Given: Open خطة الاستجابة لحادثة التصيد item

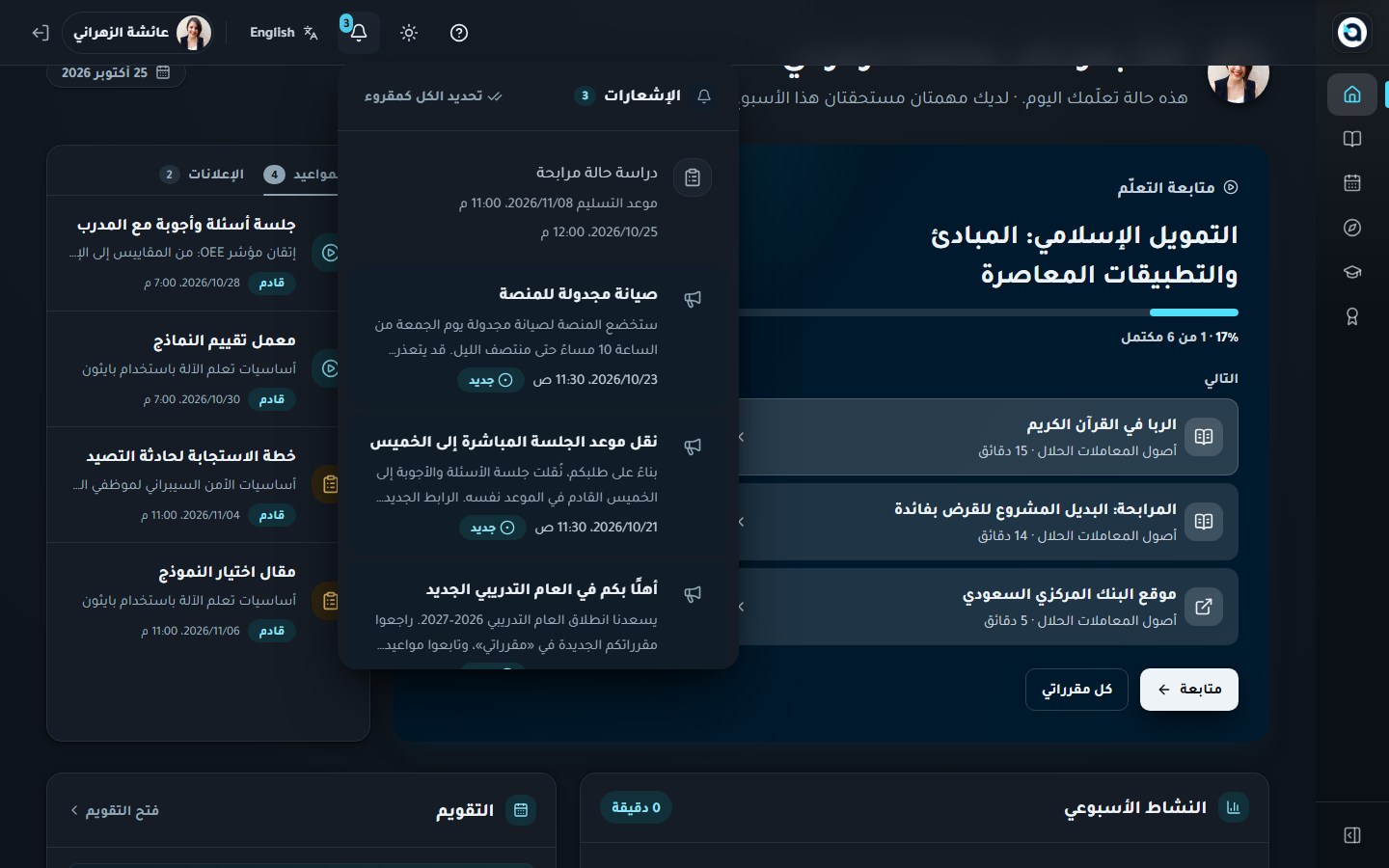Looking at the screenshot, I should click(x=193, y=485).
